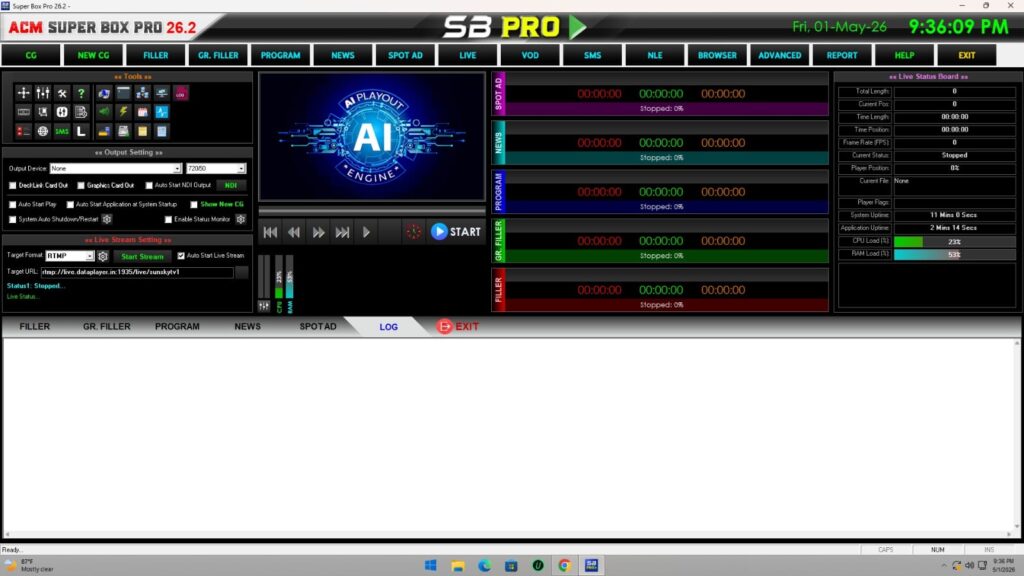The height and width of the screenshot is (576, 1024).
Task: Click the red dotted loading icon beside START
Action: tap(413, 232)
